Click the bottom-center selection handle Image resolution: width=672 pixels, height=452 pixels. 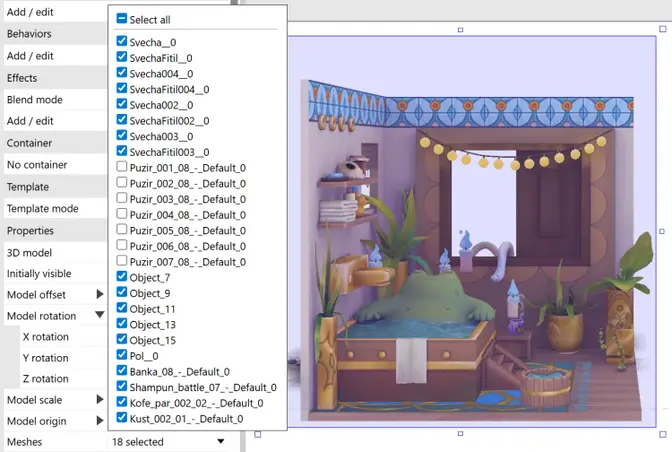pos(460,434)
